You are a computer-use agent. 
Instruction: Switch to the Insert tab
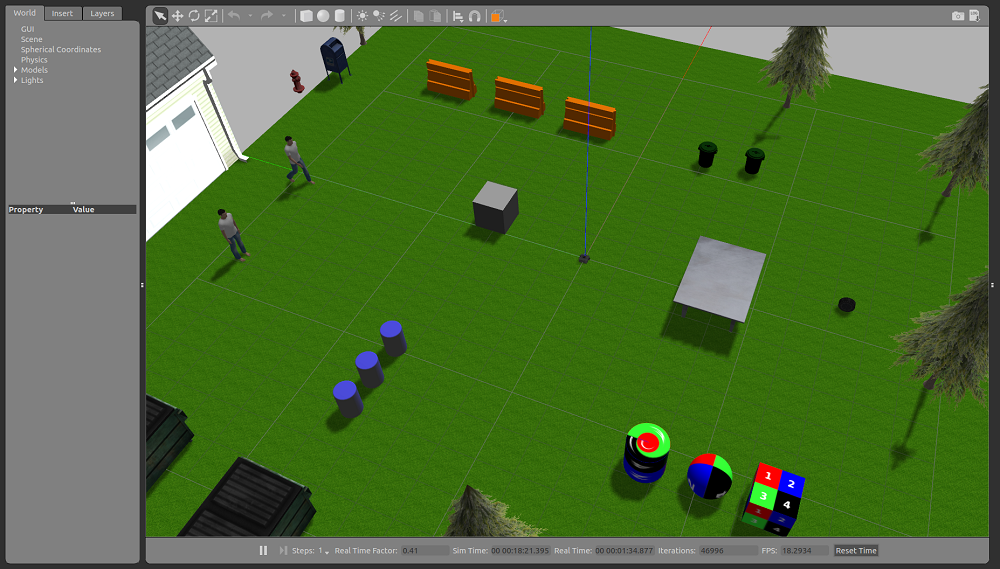[x=62, y=13]
